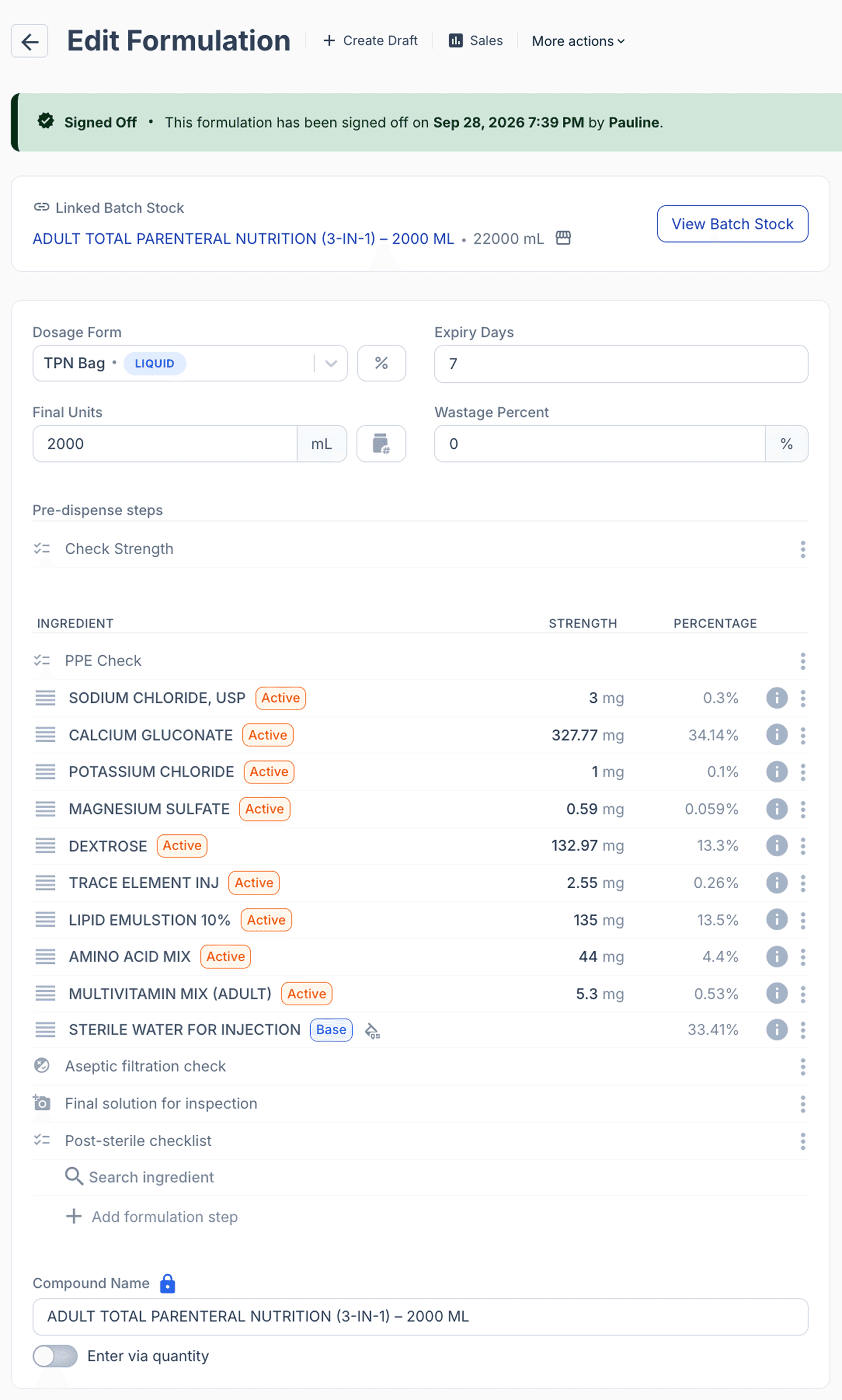Expand the More actions menu

pos(578,41)
